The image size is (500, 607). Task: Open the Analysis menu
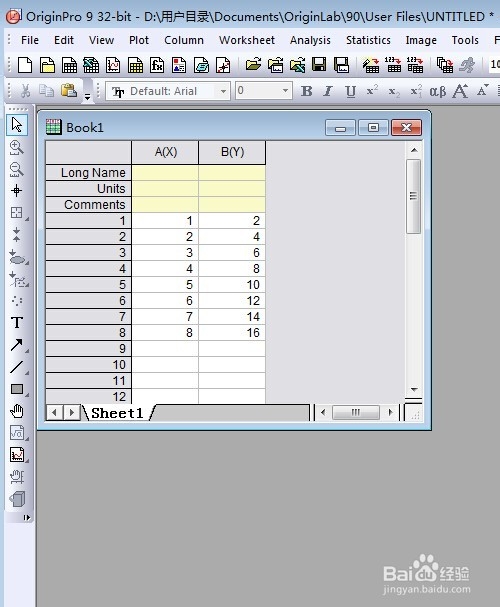310,40
